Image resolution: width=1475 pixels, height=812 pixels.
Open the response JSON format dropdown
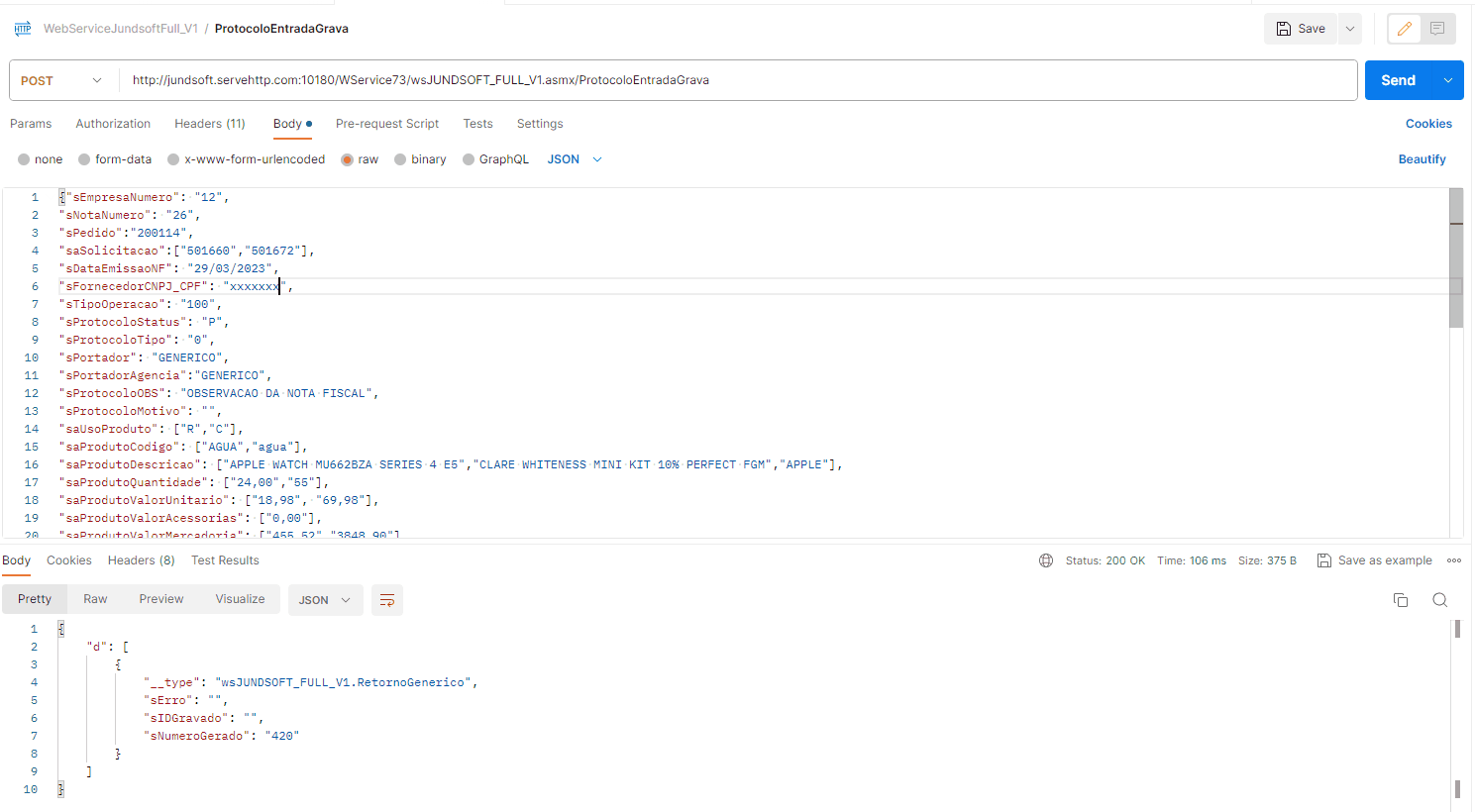point(325,600)
